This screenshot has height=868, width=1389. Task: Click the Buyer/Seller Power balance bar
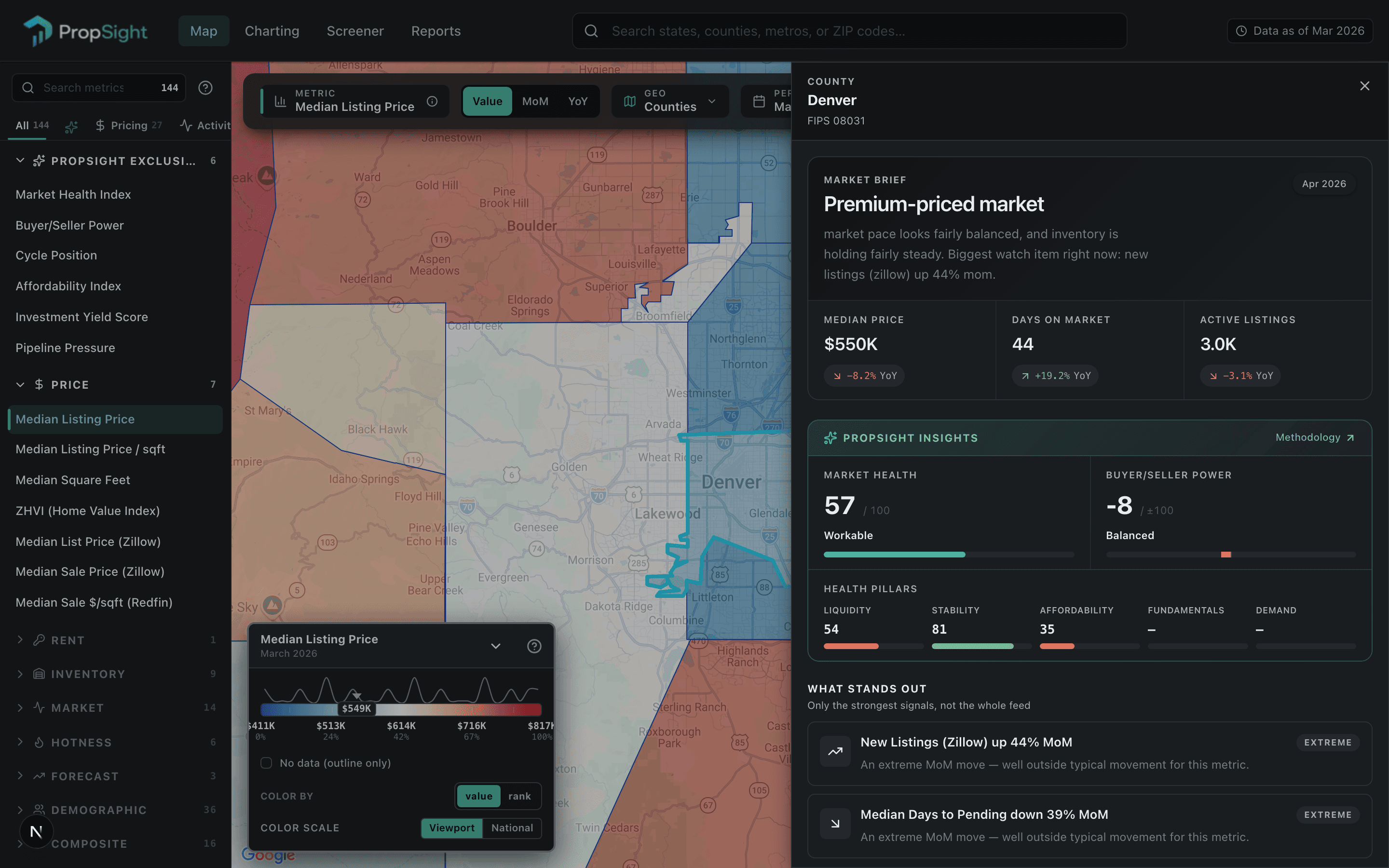(1231, 555)
